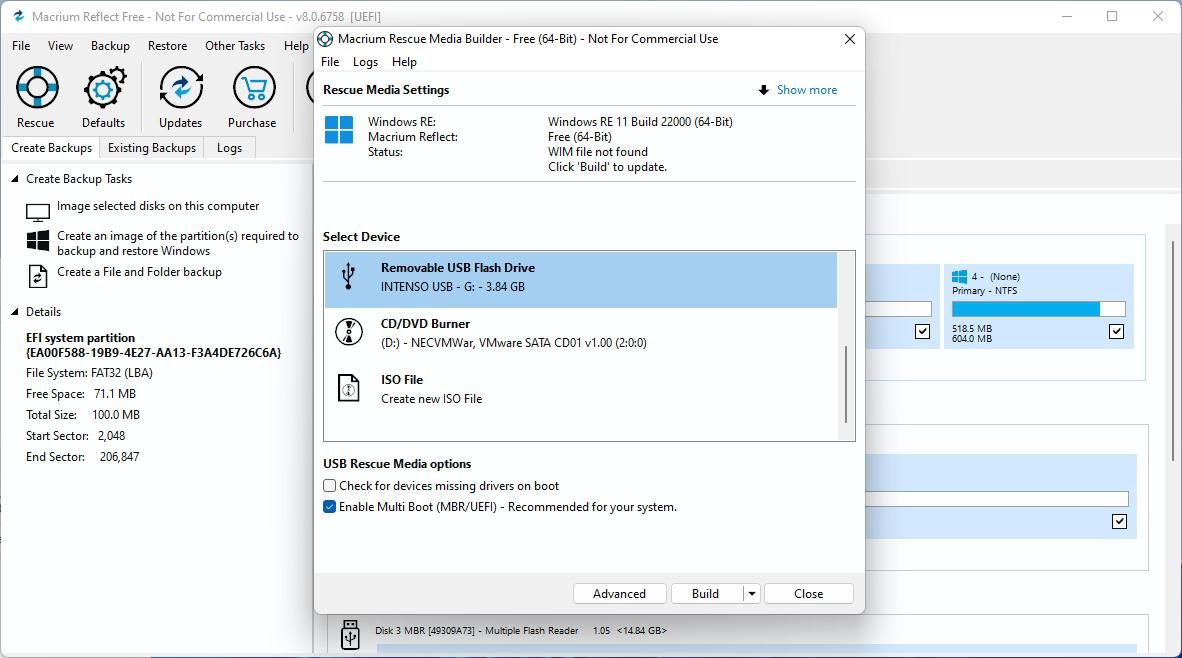
Task: Select the ISO File device option
Action: tap(580, 389)
